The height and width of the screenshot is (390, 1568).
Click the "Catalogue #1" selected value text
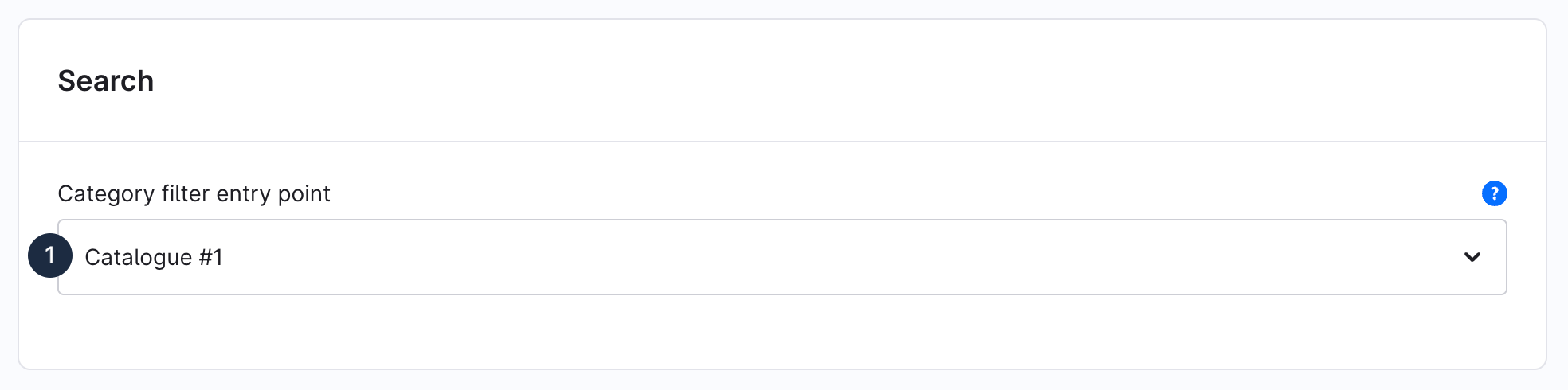154,257
